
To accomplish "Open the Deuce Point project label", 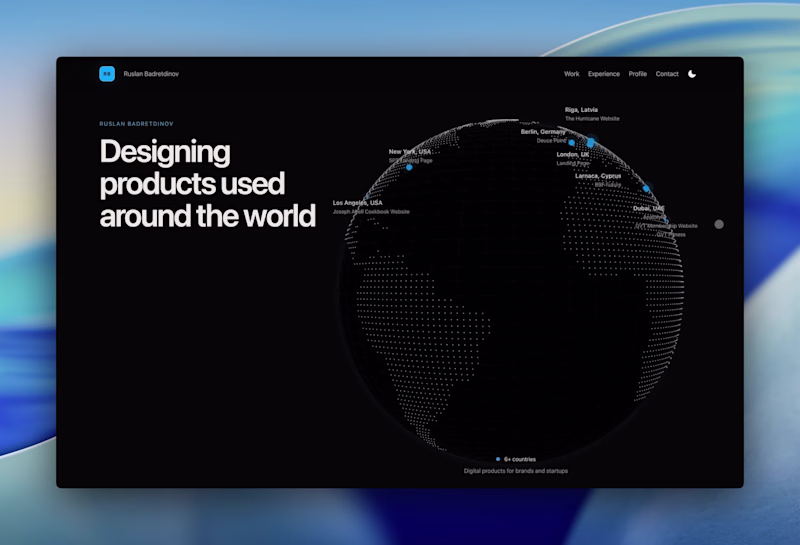I will pyautogui.click(x=552, y=140).
